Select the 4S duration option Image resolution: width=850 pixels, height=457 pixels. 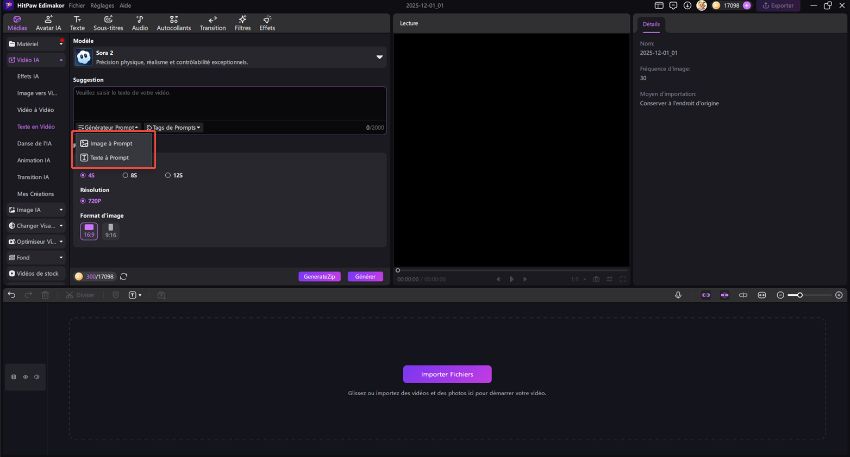click(x=87, y=175)
